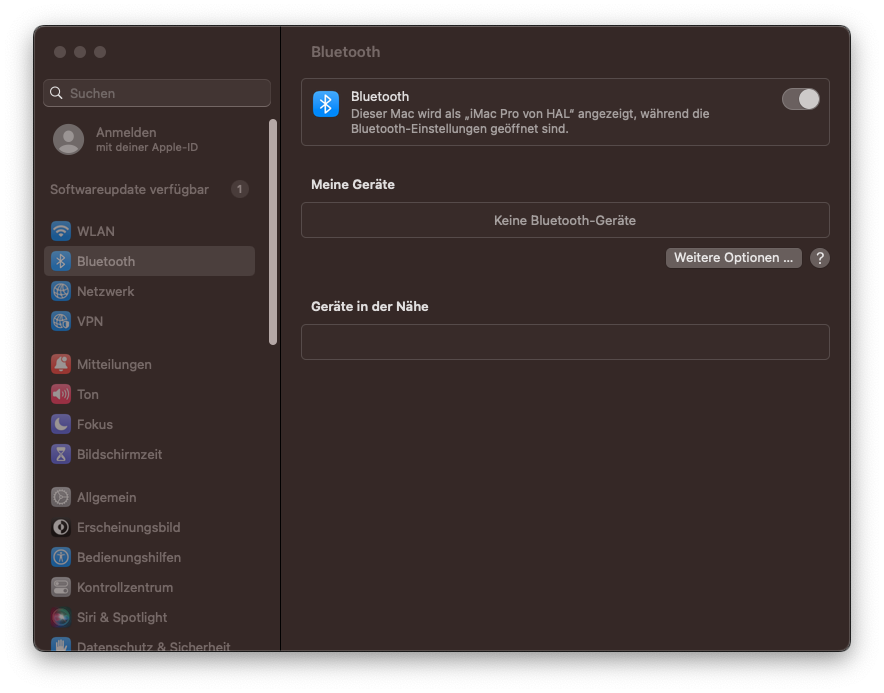
Task: Open Netzwerk settings
Action: tap(149, 291)
